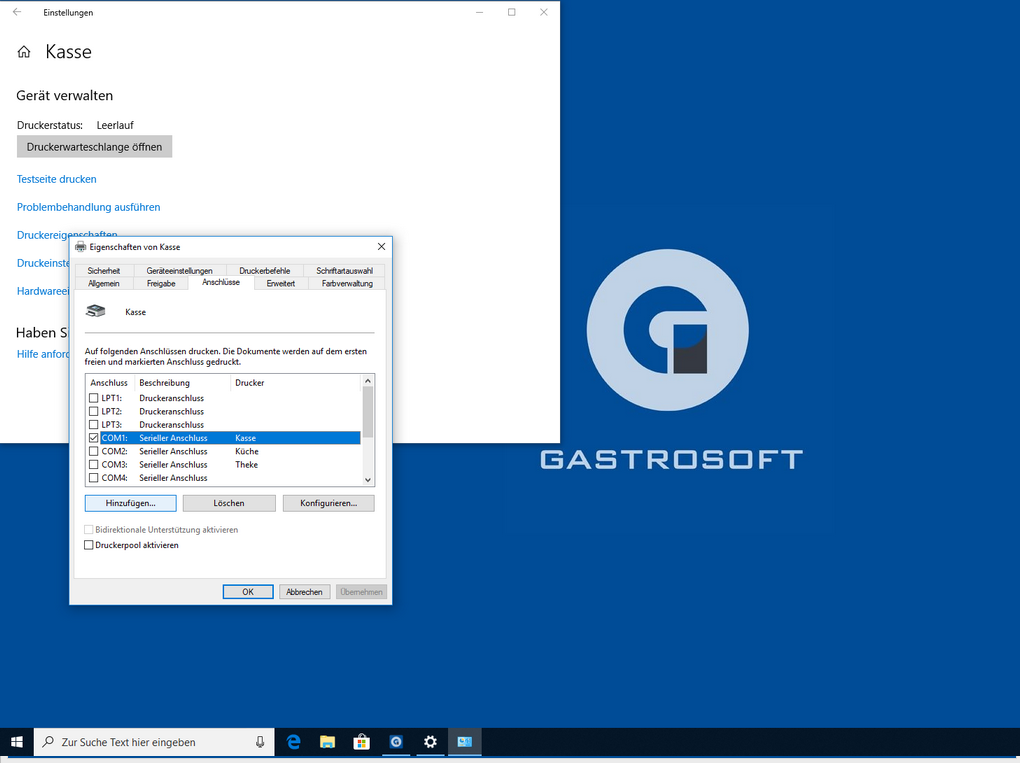Activate the voice search microphone icon
1020x763 pixels.
260,742
